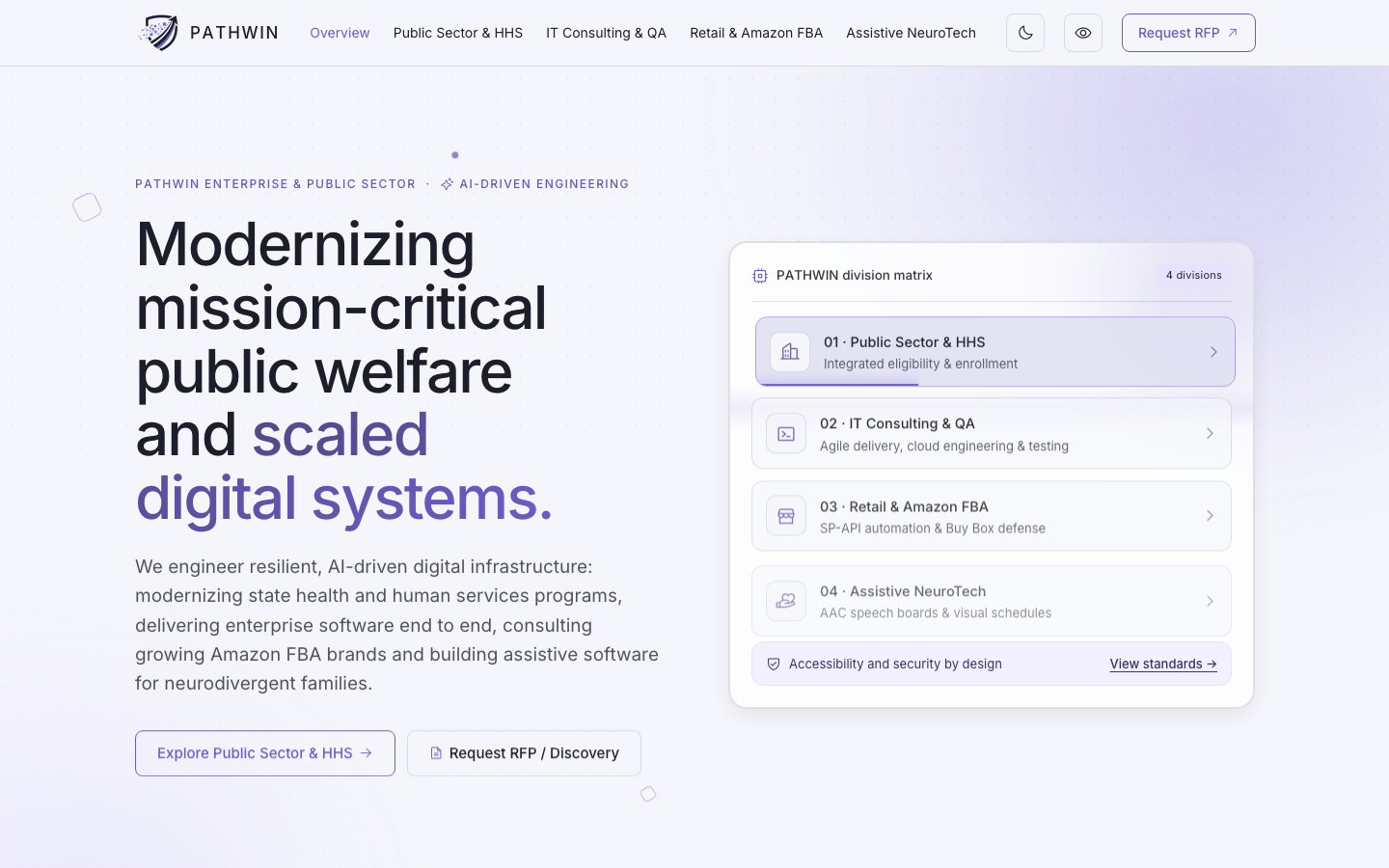Expand Retail & Amazon FBA row chevron

tap(1210, 516)
